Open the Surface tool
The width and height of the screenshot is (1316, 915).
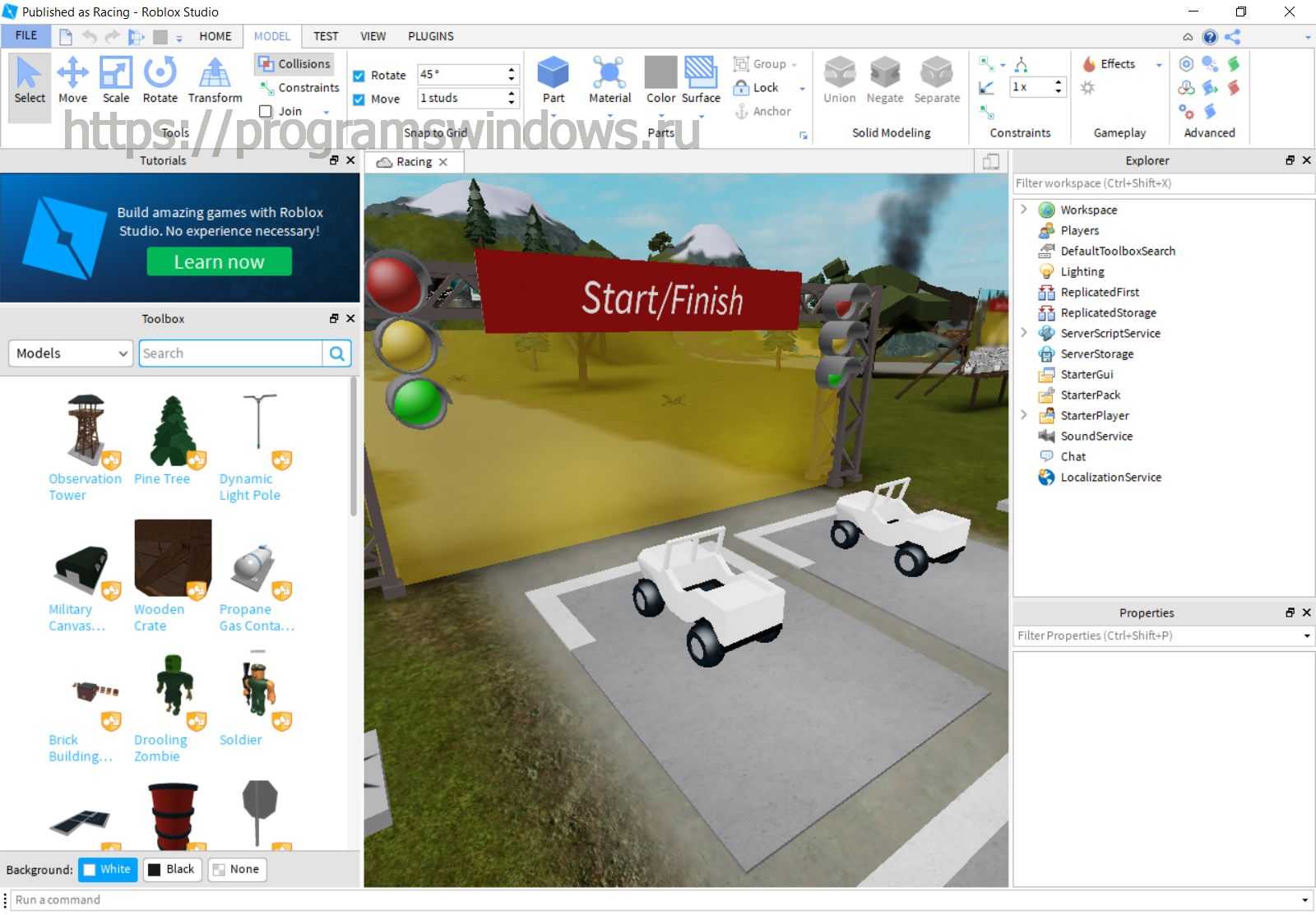point(701,81)
